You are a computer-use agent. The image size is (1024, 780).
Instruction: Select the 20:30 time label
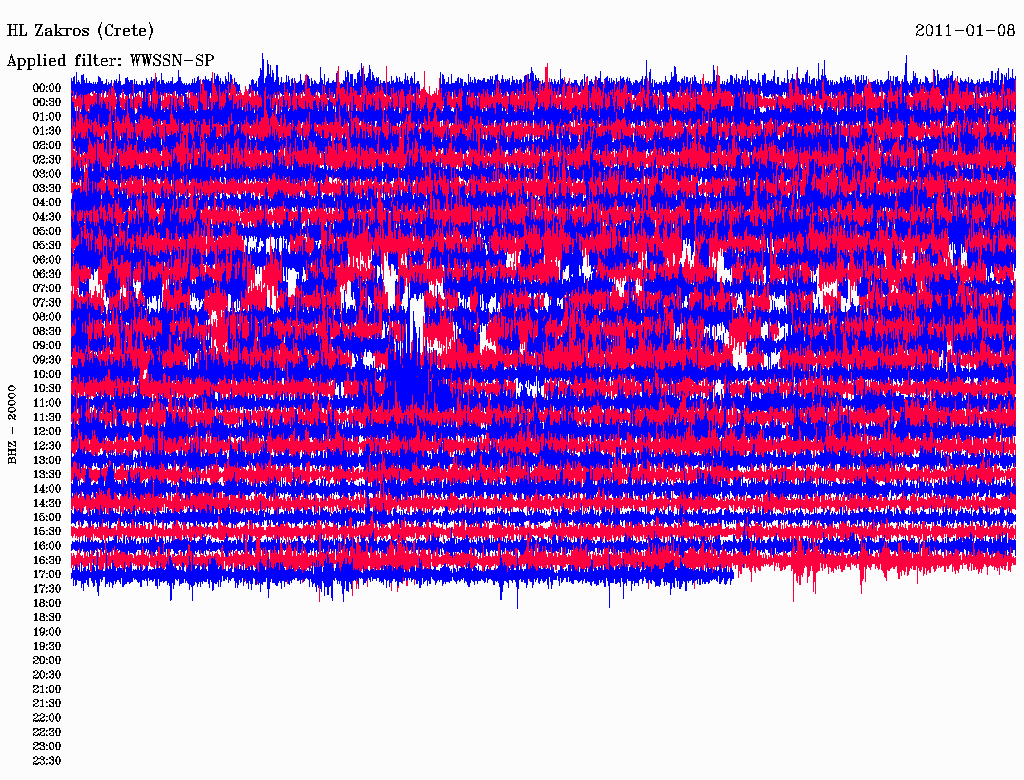tap(47, 675)
